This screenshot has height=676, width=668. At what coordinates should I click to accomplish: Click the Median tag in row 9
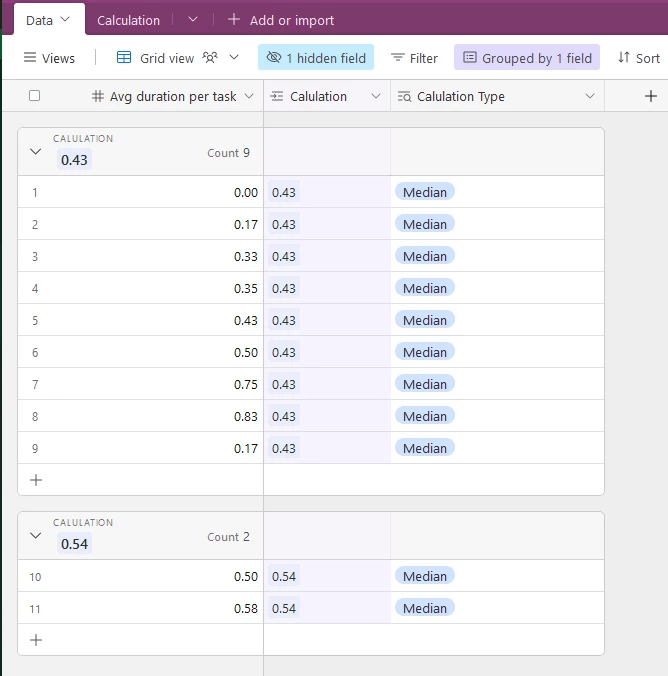pos(425,448)
